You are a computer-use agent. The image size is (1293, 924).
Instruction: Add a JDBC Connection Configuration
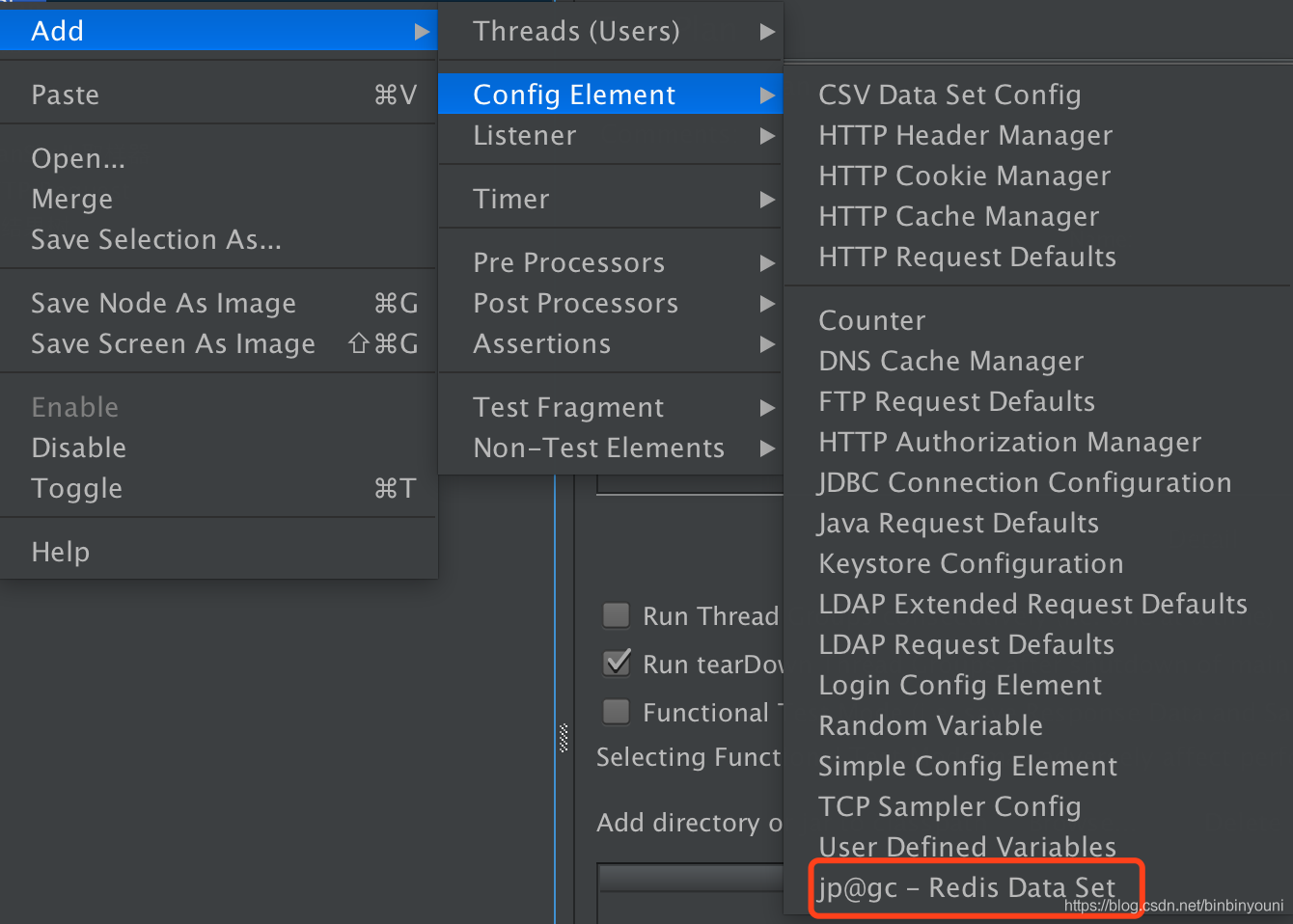pyautogui.click(x=1038, y=482)
